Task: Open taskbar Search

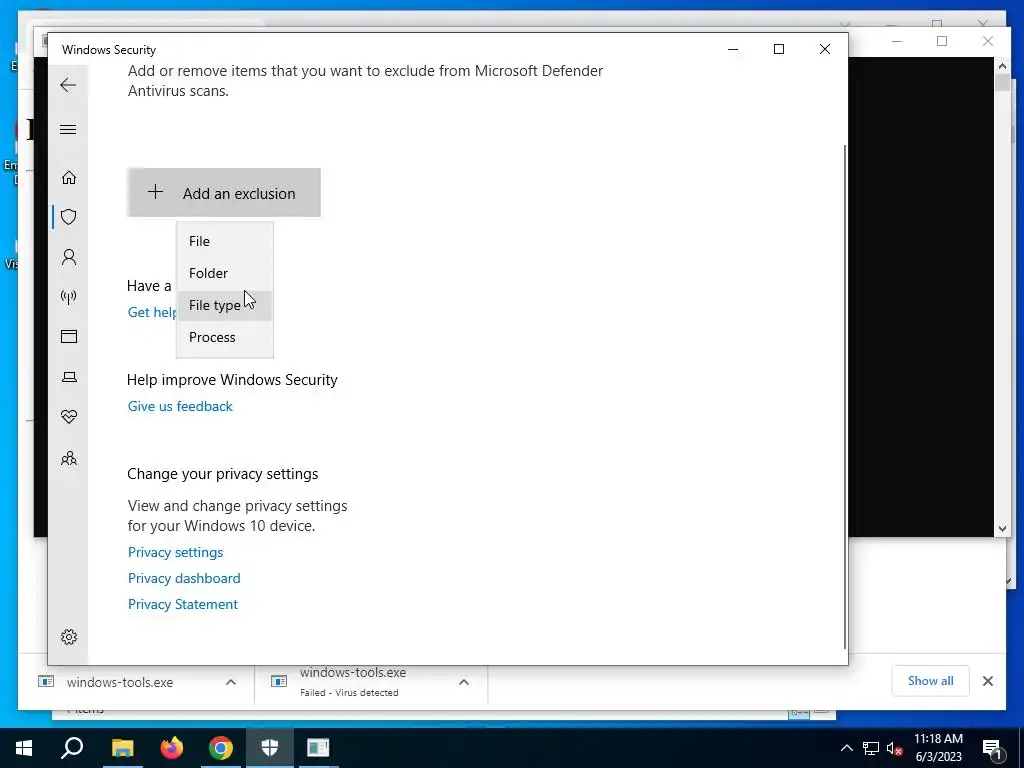Action: pos(72,748)
